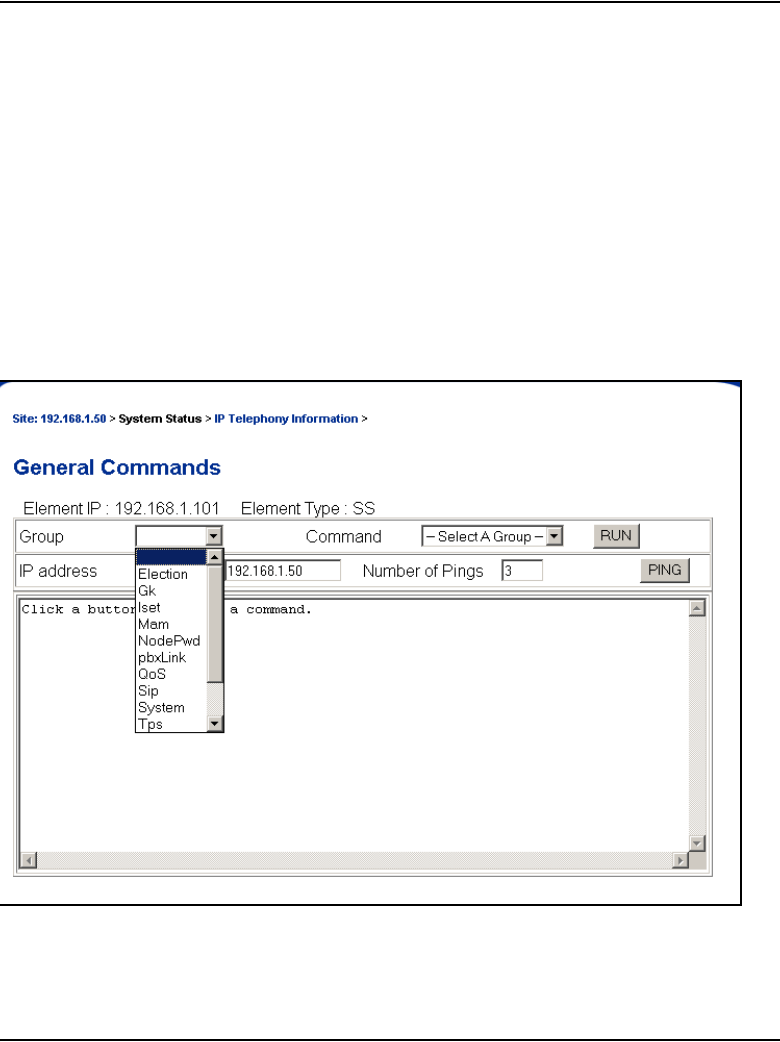780x1042 pixels.
Task: Click the RUN button
Action: [616, 536]
